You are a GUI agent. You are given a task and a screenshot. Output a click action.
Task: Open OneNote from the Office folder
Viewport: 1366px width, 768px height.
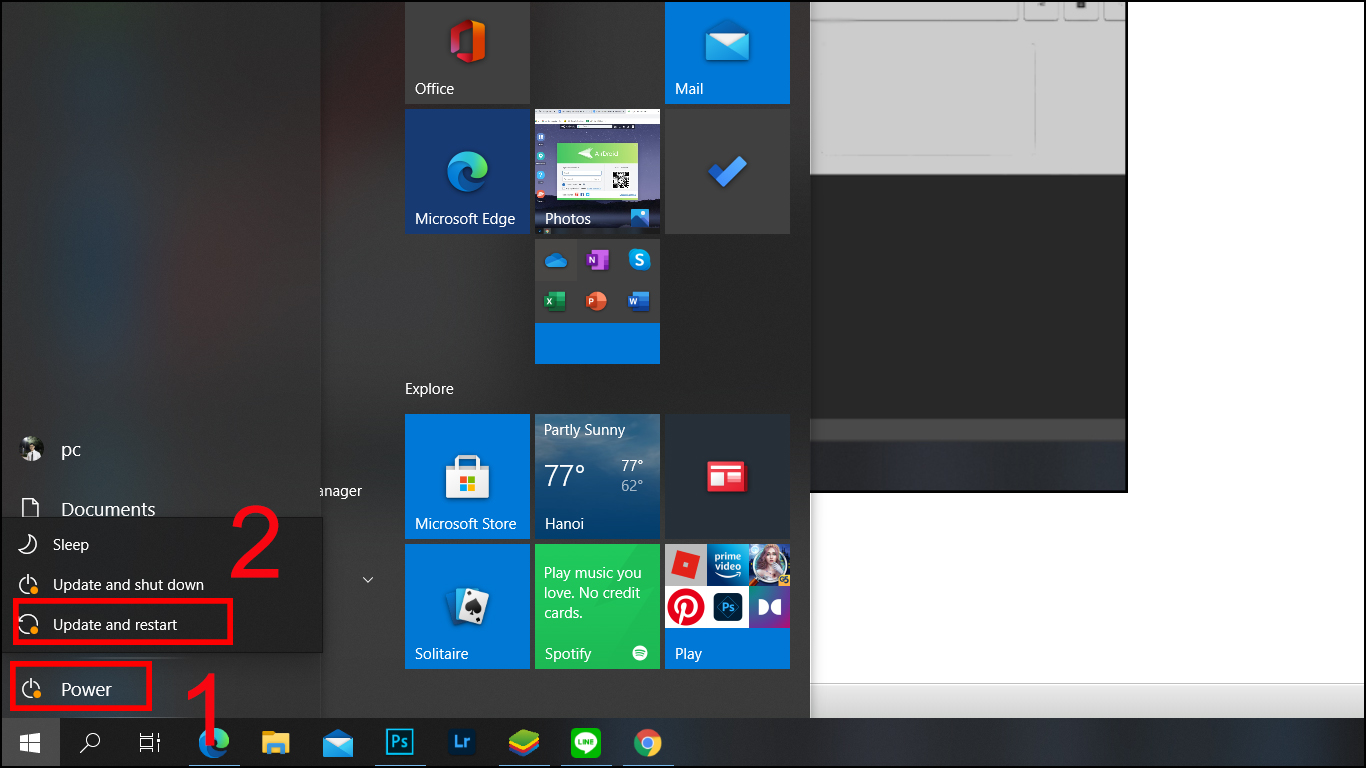596,259
